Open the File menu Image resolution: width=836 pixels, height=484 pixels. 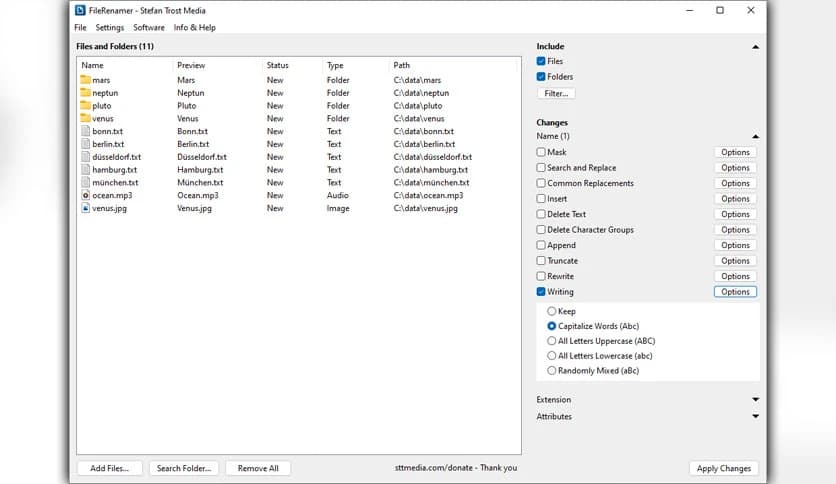tap(81, 27)
